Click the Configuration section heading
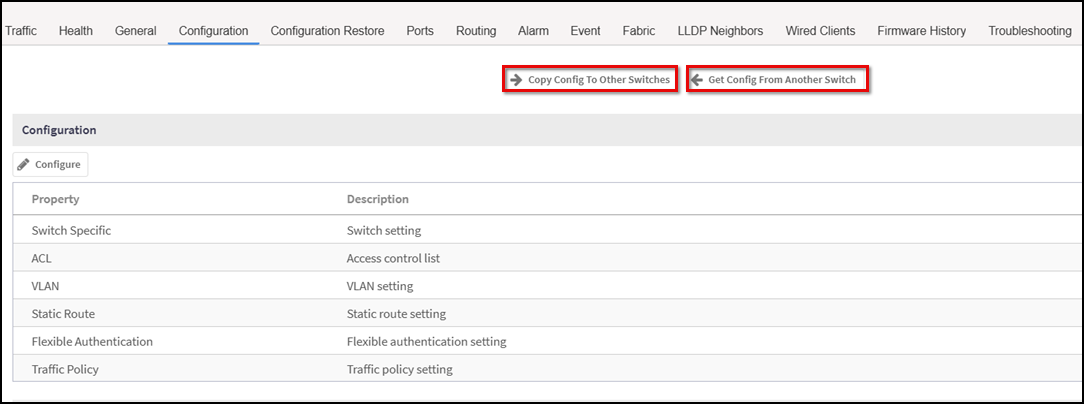Screen dimensions: 1084x404 59,130
